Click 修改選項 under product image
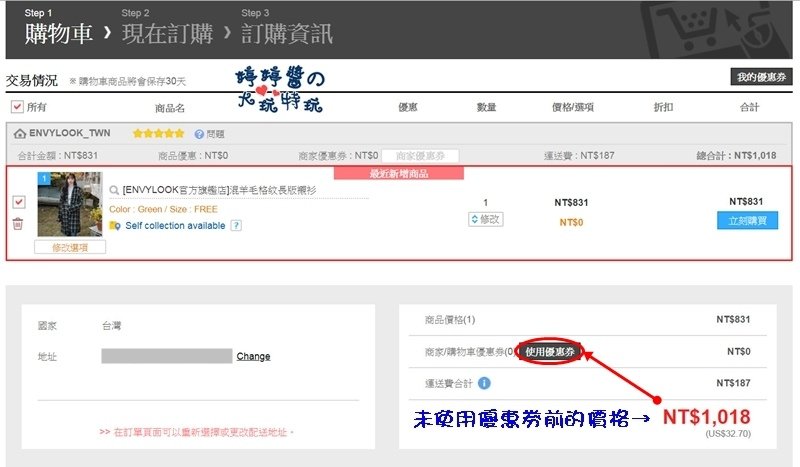The height and width of the screenshot is (467, 800). click(x=70, y=248)
